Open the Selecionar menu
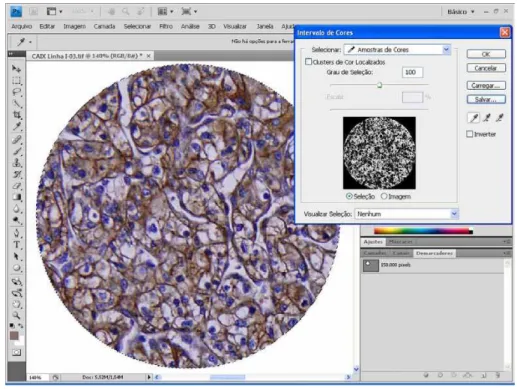The width and height of the screenshot is (517, 389). pos(137,26)
